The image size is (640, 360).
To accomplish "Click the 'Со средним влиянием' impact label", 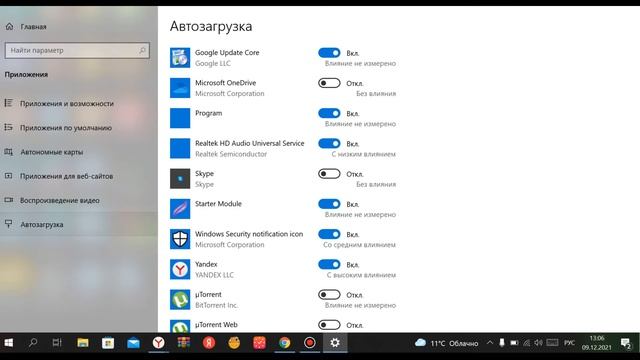I will [x=359, y=245].
